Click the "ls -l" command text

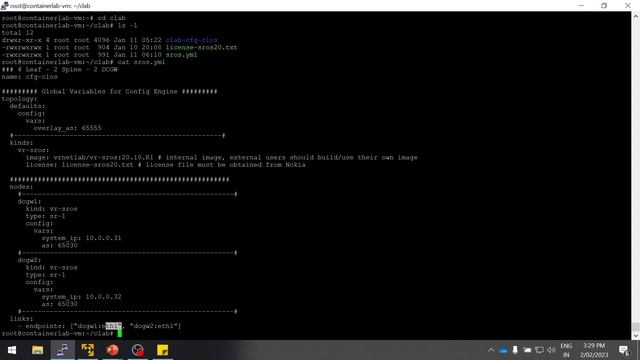(127, 25)
